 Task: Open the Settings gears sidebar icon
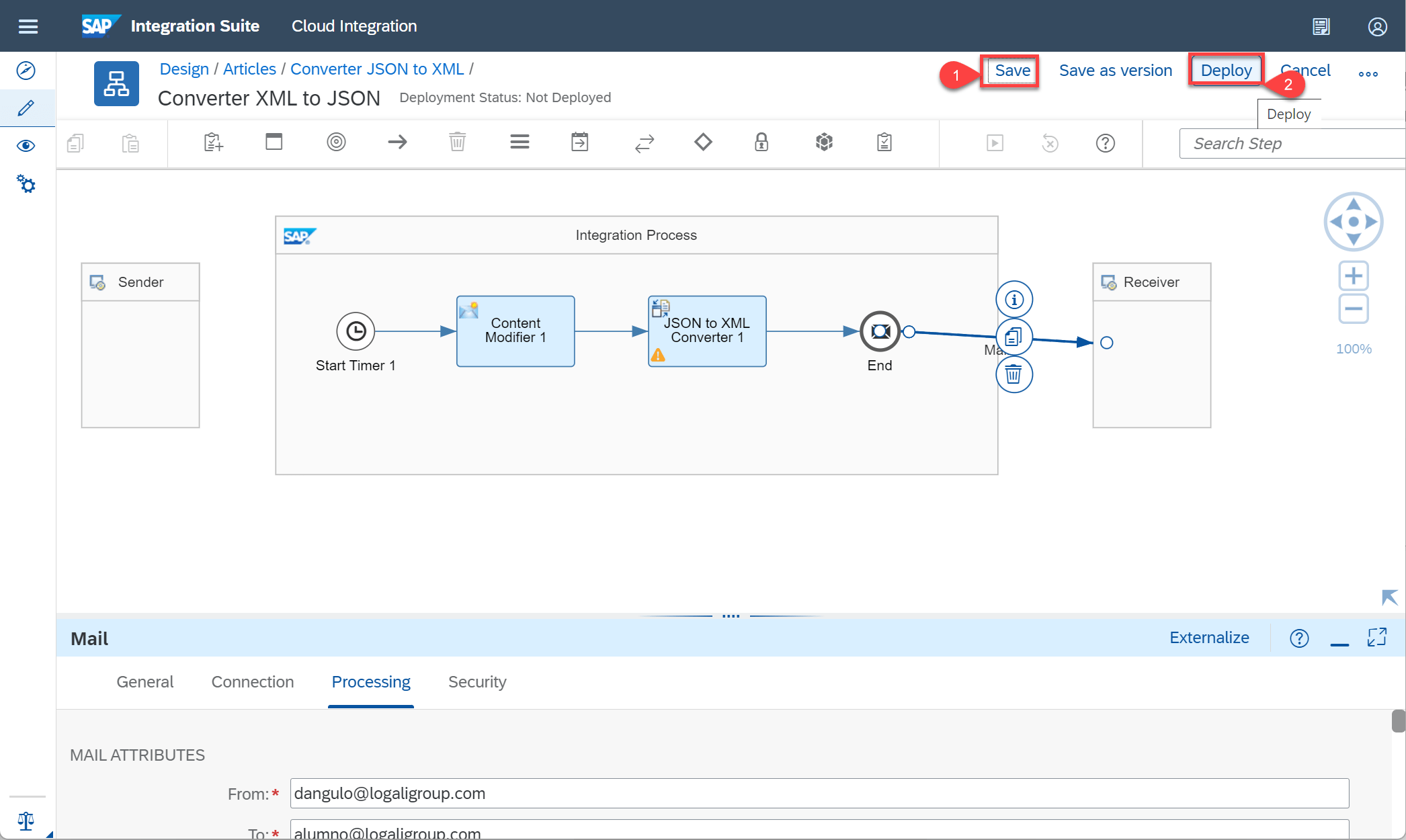point(26,183)
